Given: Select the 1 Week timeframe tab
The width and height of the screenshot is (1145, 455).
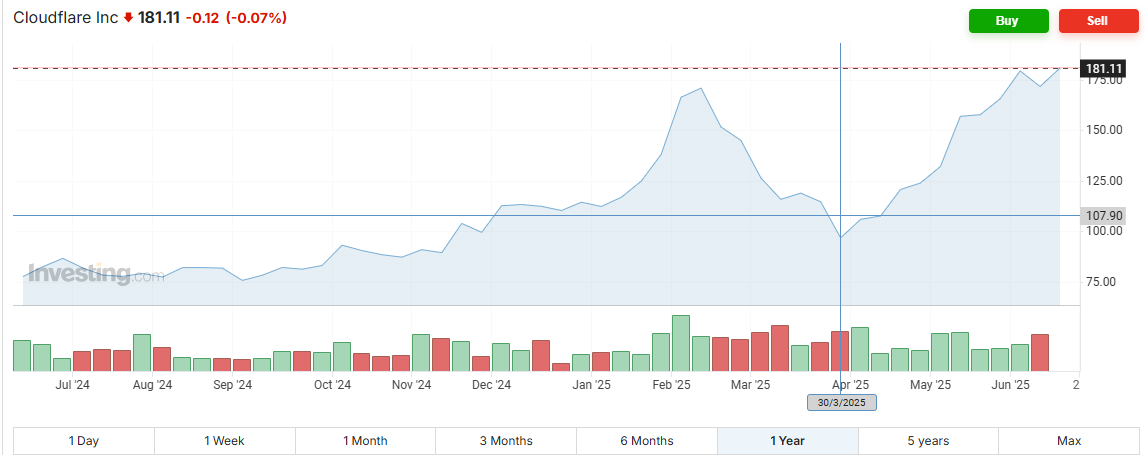Looking at the screenshot, I should (224, 441).
